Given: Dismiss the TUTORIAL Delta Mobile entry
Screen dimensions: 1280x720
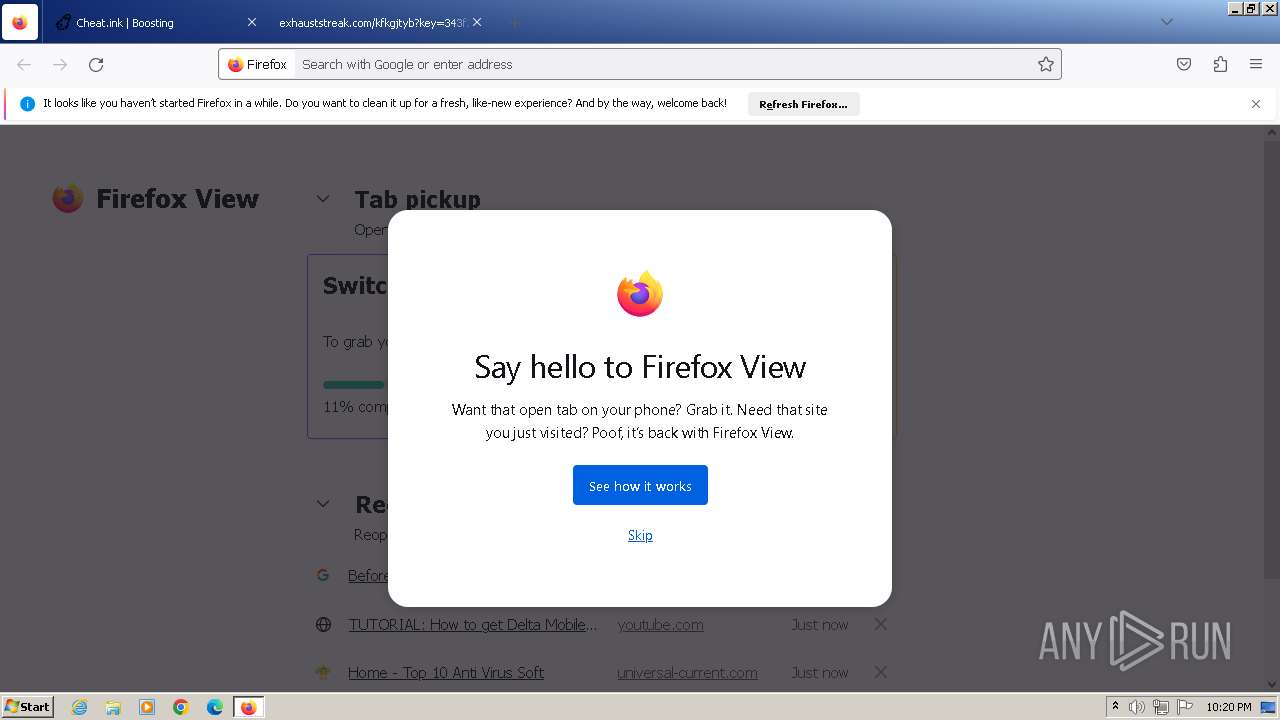Looking at the screenshot, I should (880, 624).
